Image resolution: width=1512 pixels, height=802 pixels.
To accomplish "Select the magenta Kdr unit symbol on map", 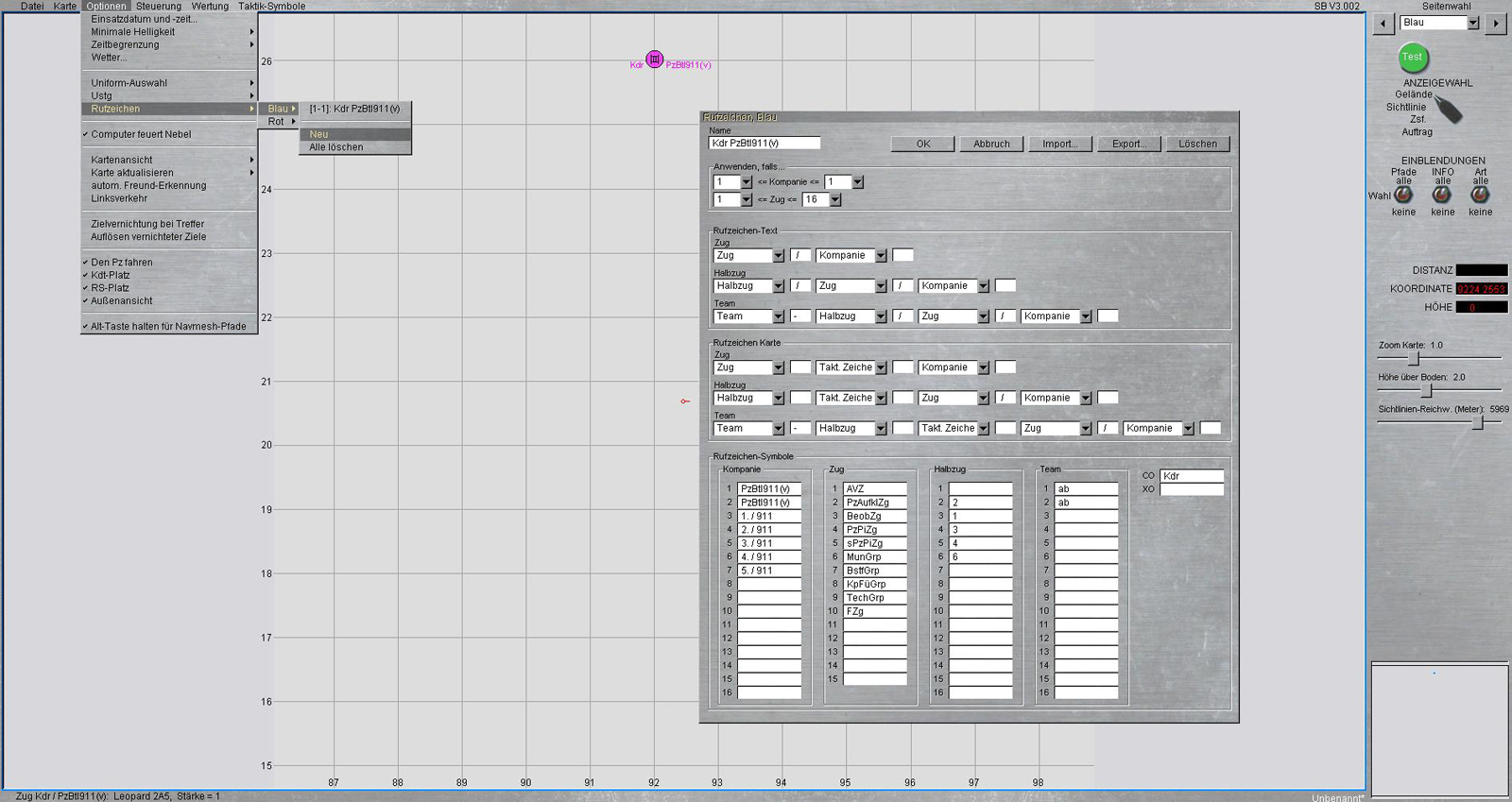I will click(x=654, y=60).
